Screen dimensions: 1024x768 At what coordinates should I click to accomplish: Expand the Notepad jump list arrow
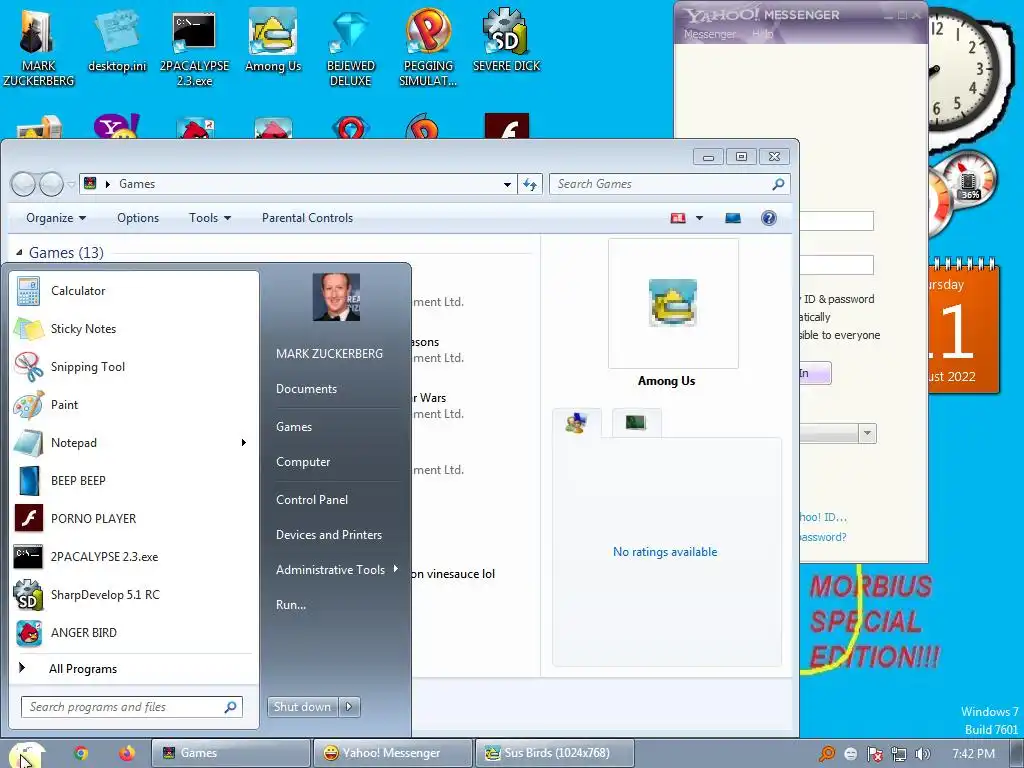244,443
